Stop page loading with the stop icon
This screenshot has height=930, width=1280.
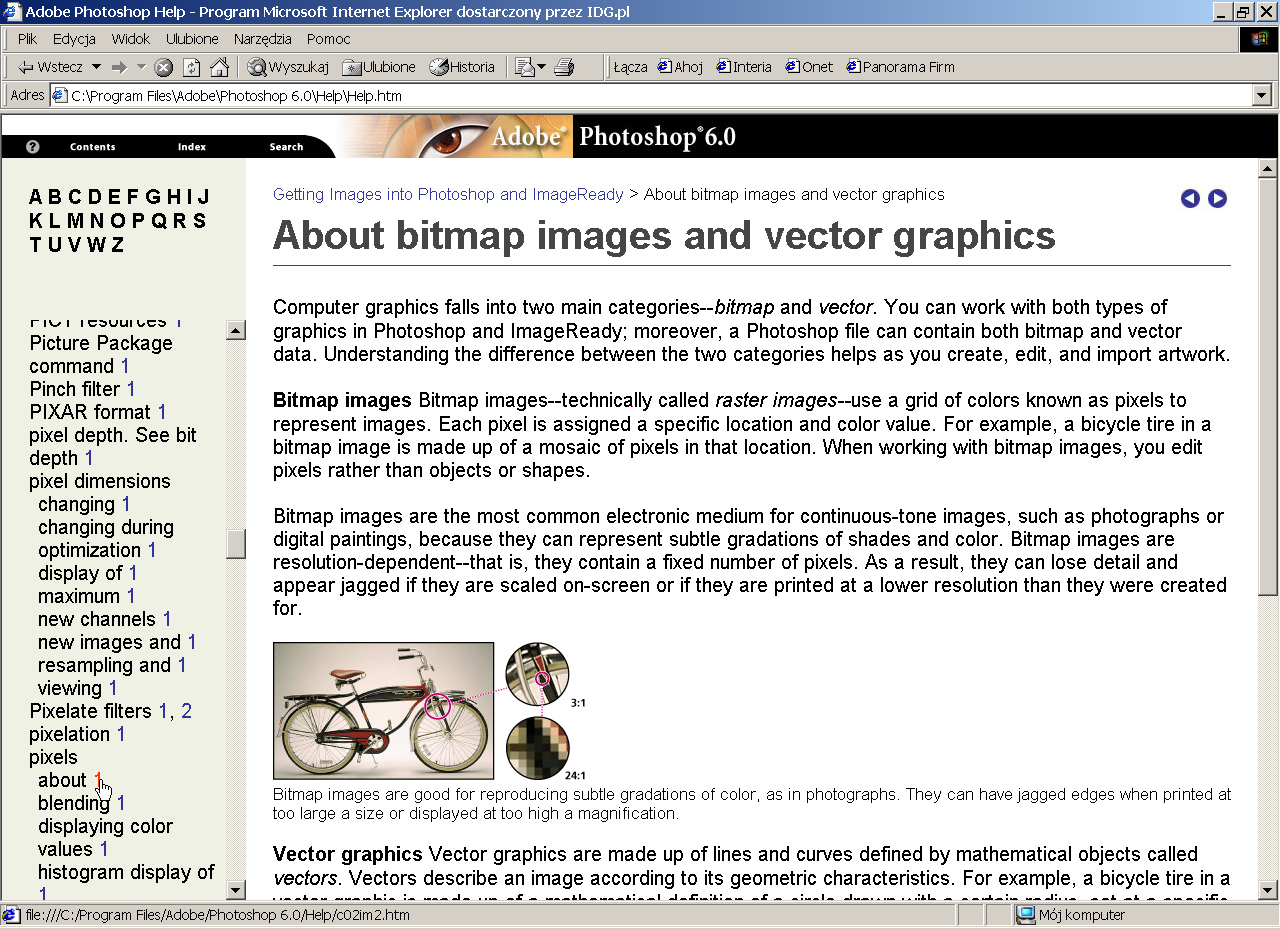point(164,67)
